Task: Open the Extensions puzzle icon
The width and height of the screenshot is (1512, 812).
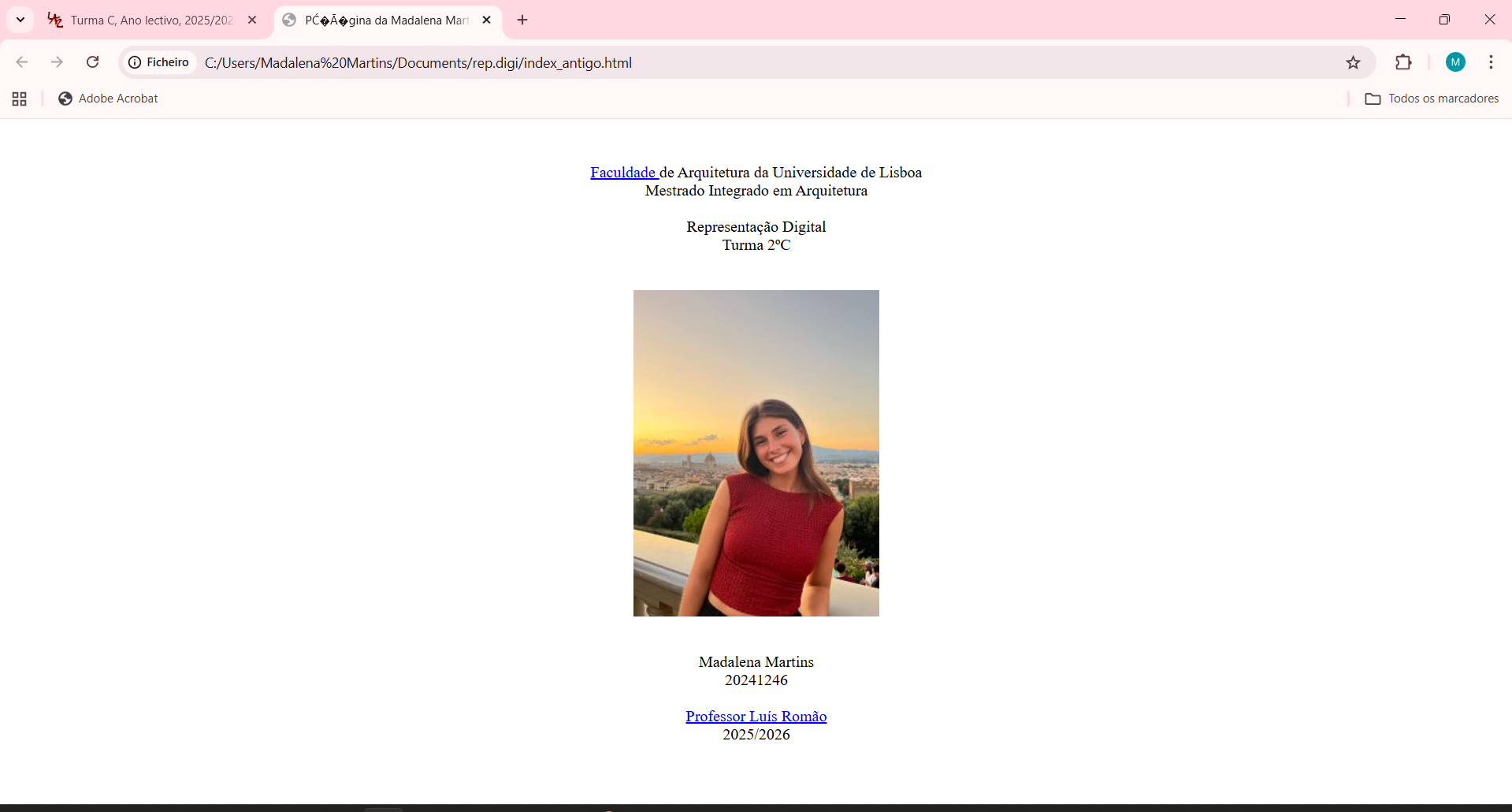Action: pyautogui.click(x=1403, y=62)
